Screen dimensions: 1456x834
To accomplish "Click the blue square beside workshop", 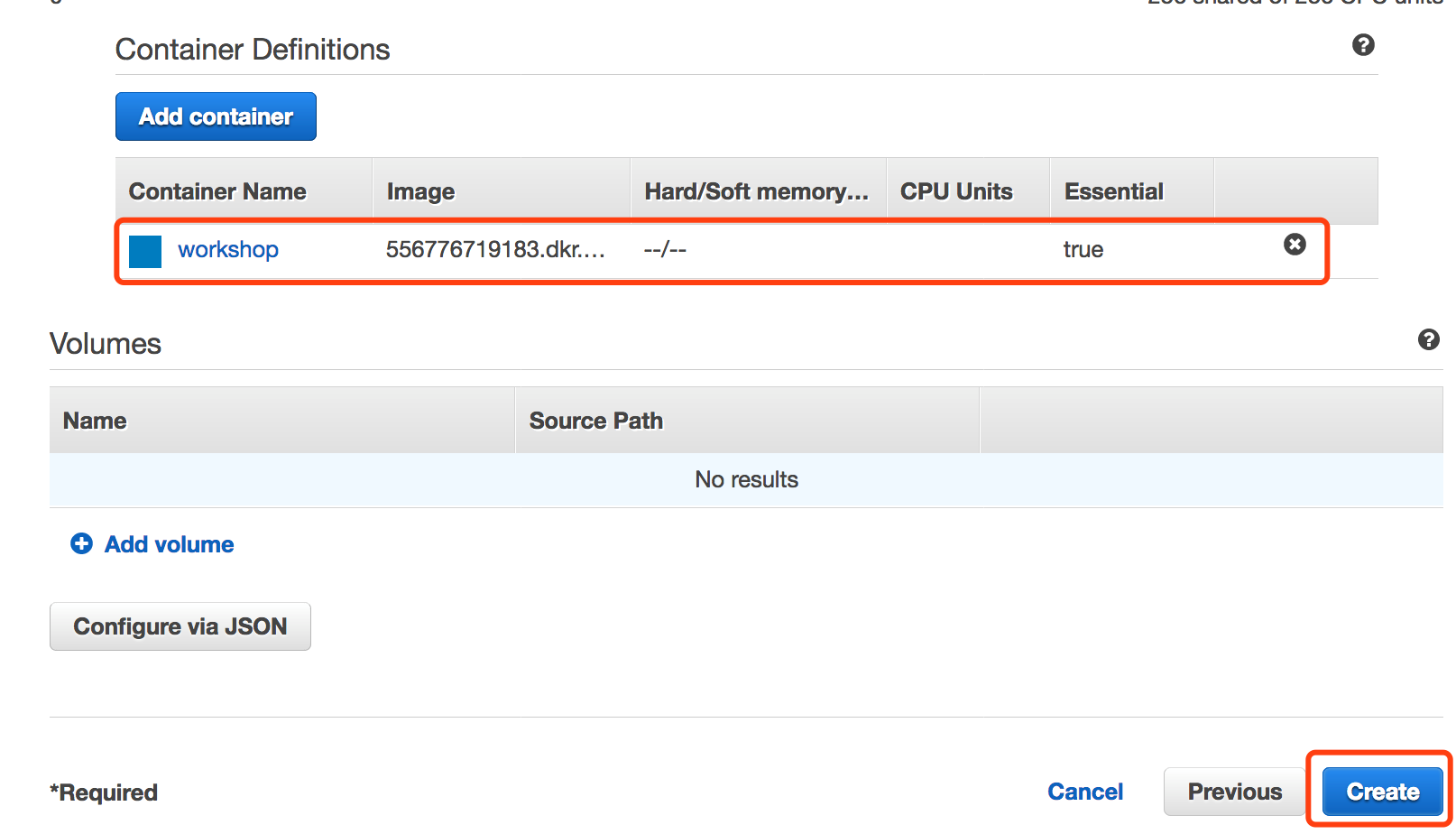I will click(145, 251).
